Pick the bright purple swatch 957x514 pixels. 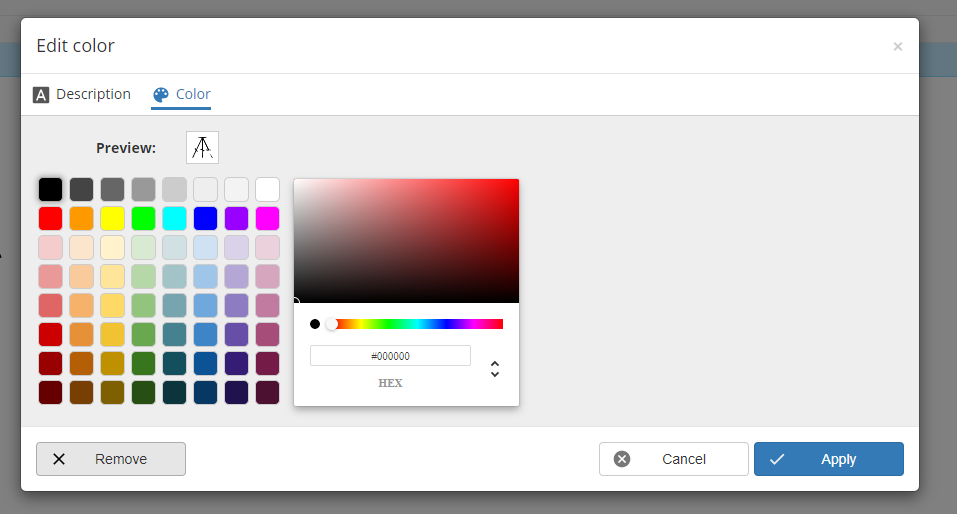[x=236, y=219]
